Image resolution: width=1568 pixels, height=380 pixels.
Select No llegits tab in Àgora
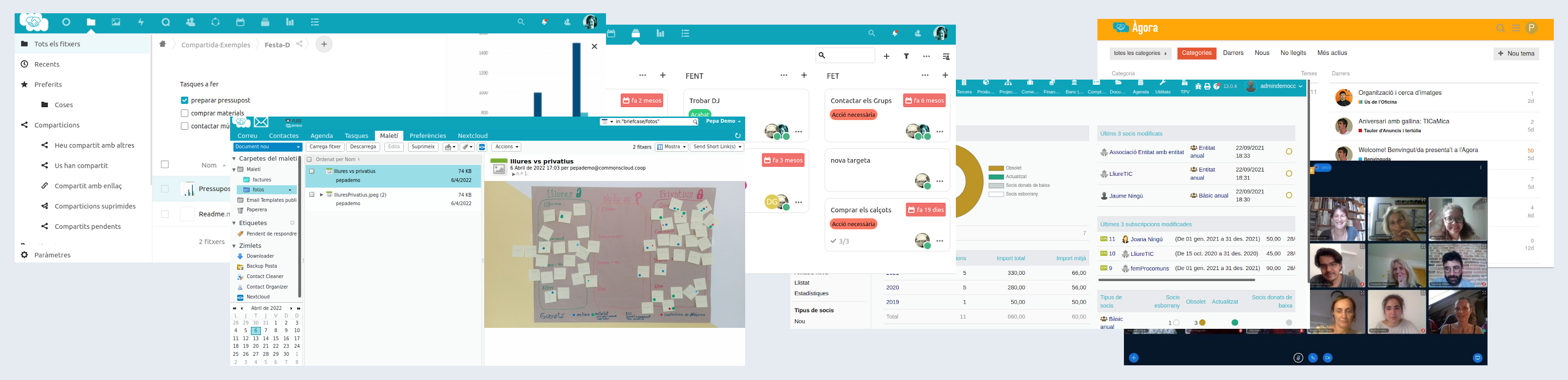click(x=1293, y=53)
